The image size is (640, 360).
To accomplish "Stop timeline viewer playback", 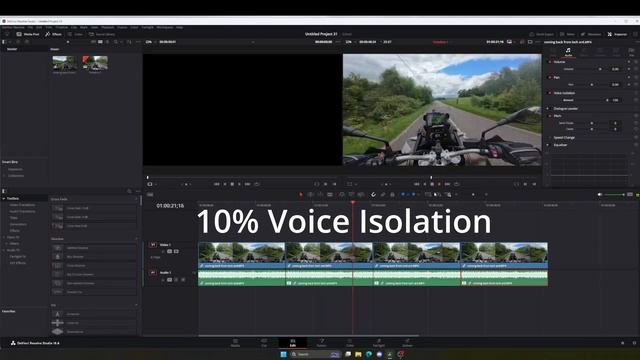I will [432, 184].
